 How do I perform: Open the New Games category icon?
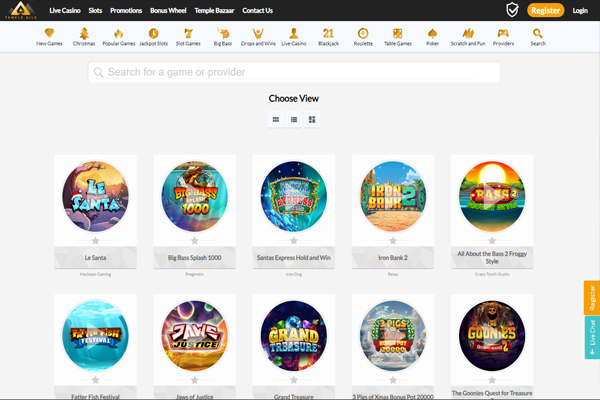(x=49, y=33)
